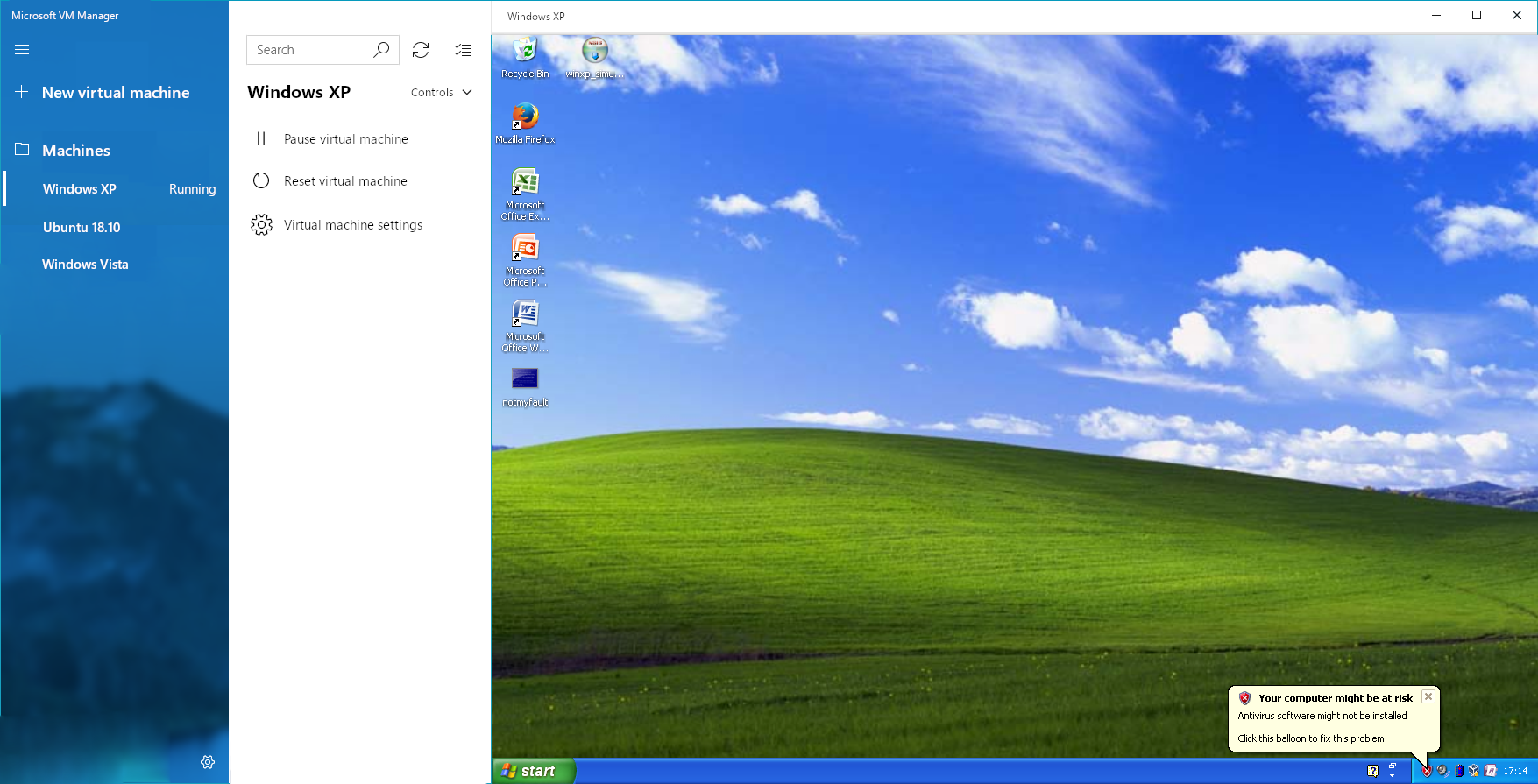Open VM Manager settings gear in the sidebar

point(208,762)
